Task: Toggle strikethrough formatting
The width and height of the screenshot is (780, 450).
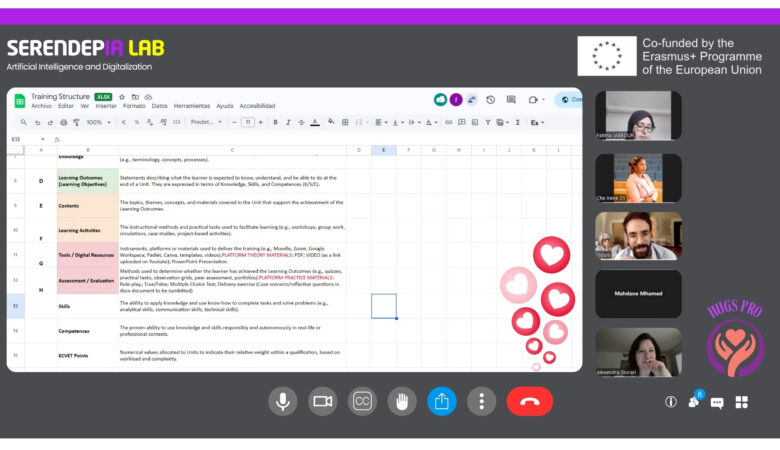Action: [x=301, y=122]
